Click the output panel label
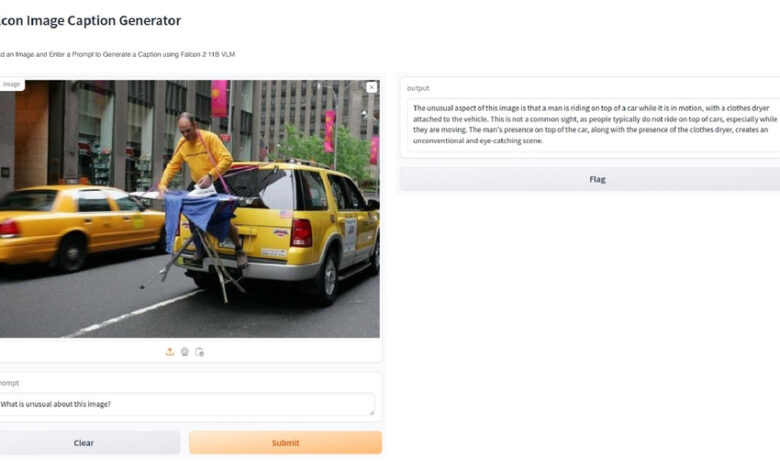 (418, 88)
